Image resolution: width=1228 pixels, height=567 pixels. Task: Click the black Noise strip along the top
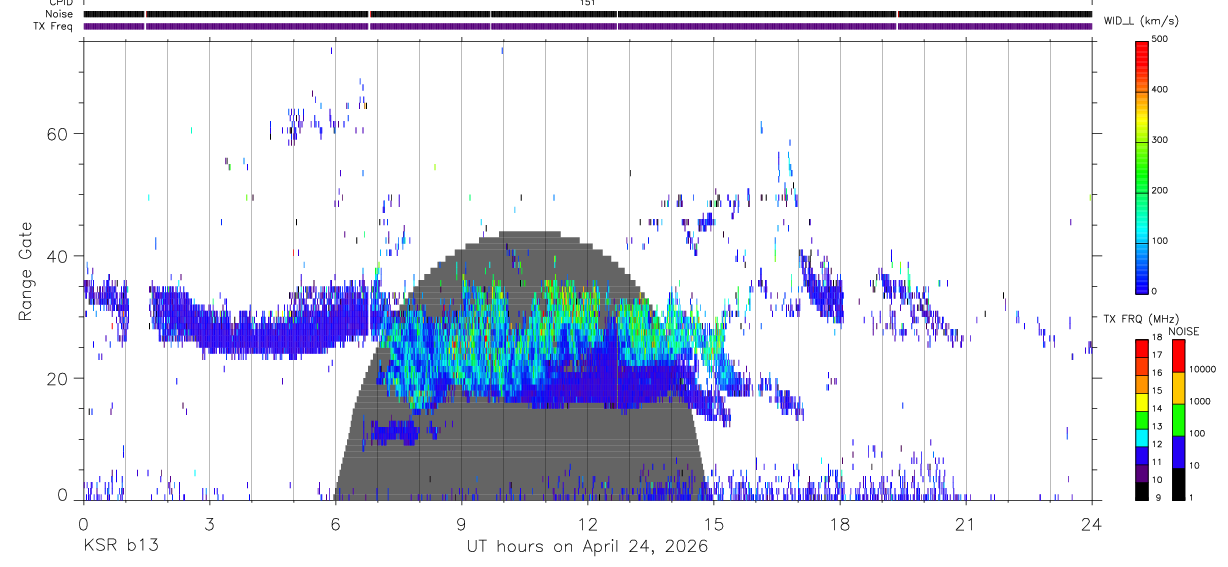587,14
